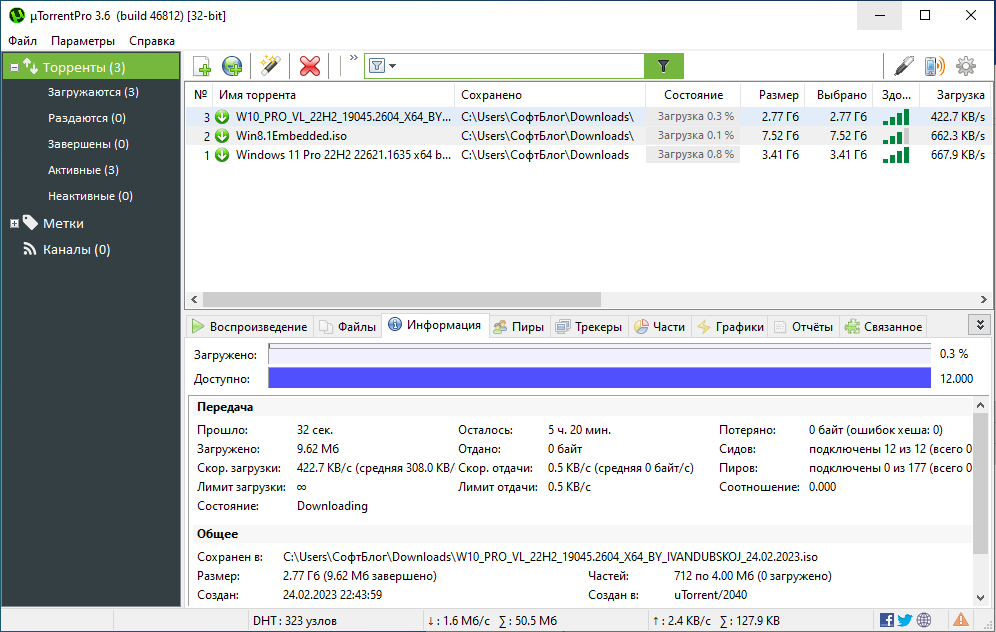
Task: Switch to the Пиры tab
Action: (519, 325)
